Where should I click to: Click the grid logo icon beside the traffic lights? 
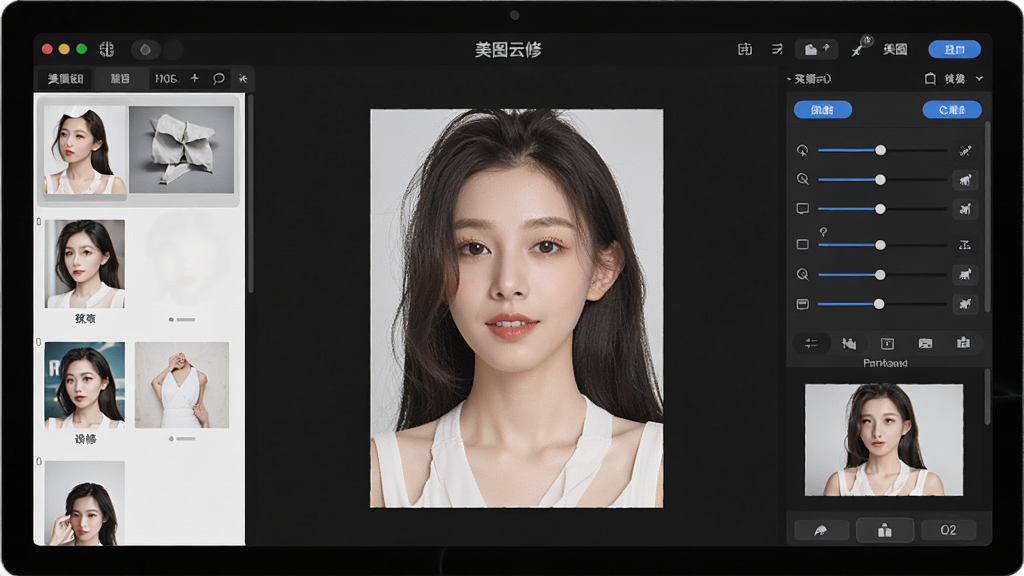(x=106, y=49)
